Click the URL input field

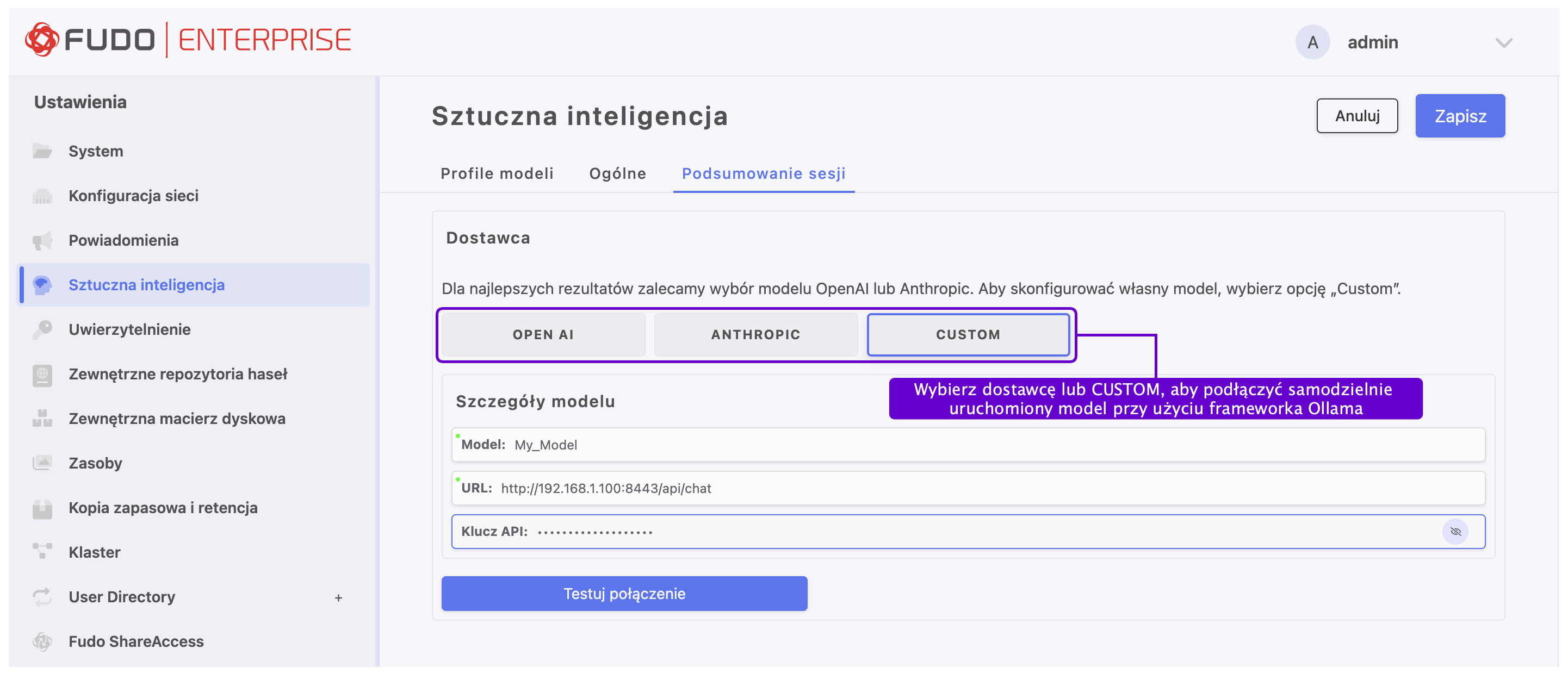[968, 489]
